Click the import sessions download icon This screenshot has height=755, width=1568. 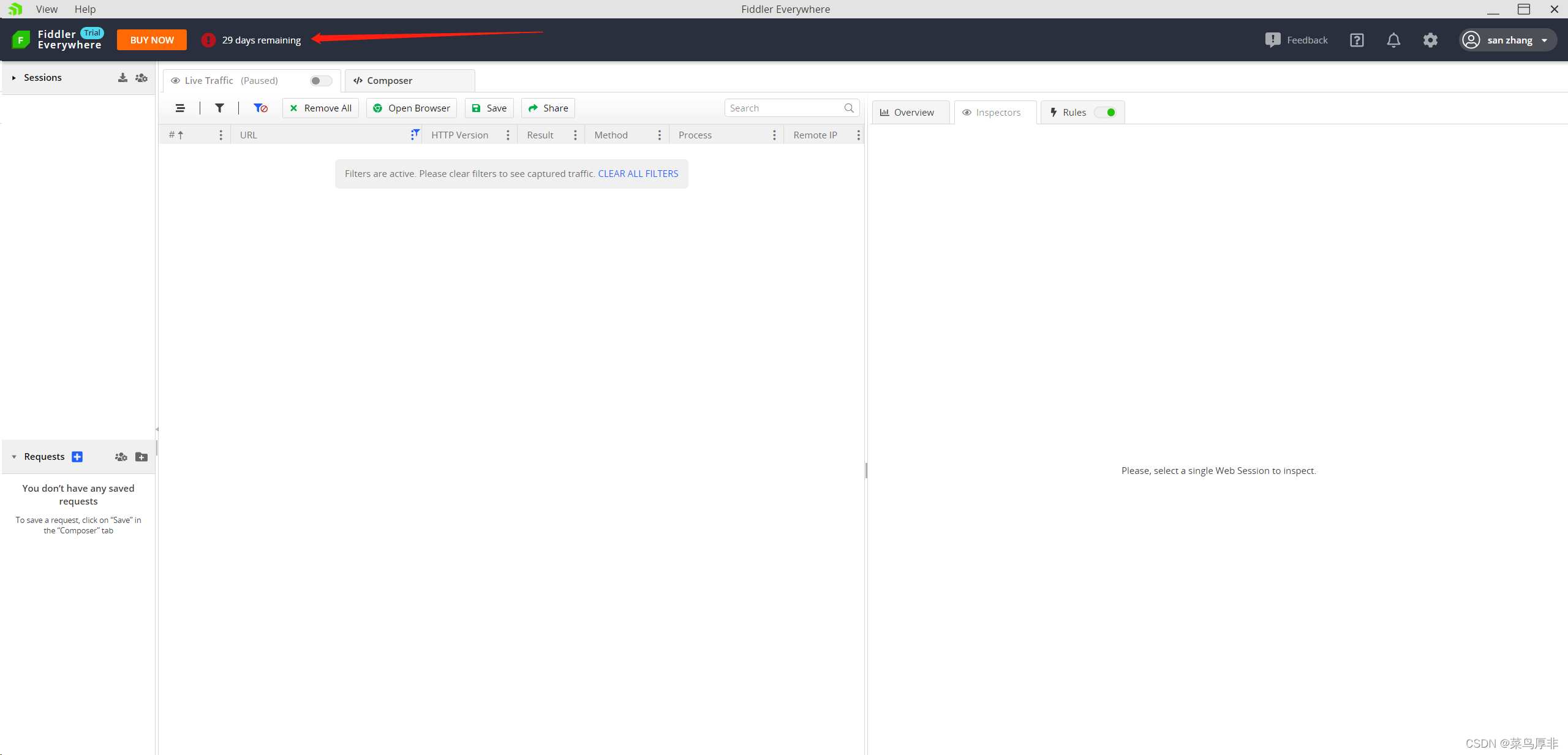pyautogui.click(x=123, y=78)
